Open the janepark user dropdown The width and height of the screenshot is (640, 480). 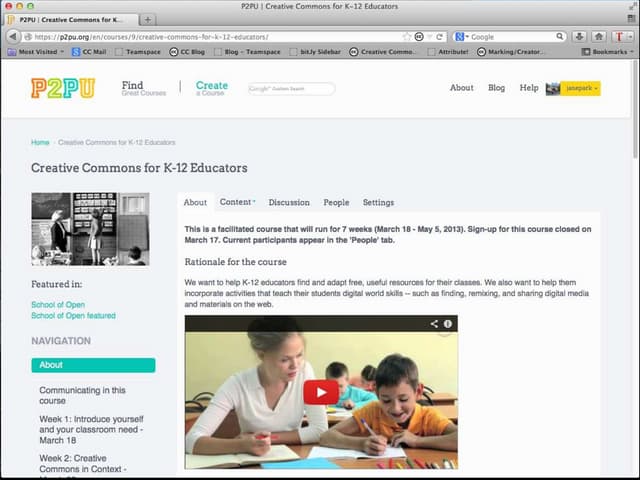pyautogui.click(x=580, y=88)
